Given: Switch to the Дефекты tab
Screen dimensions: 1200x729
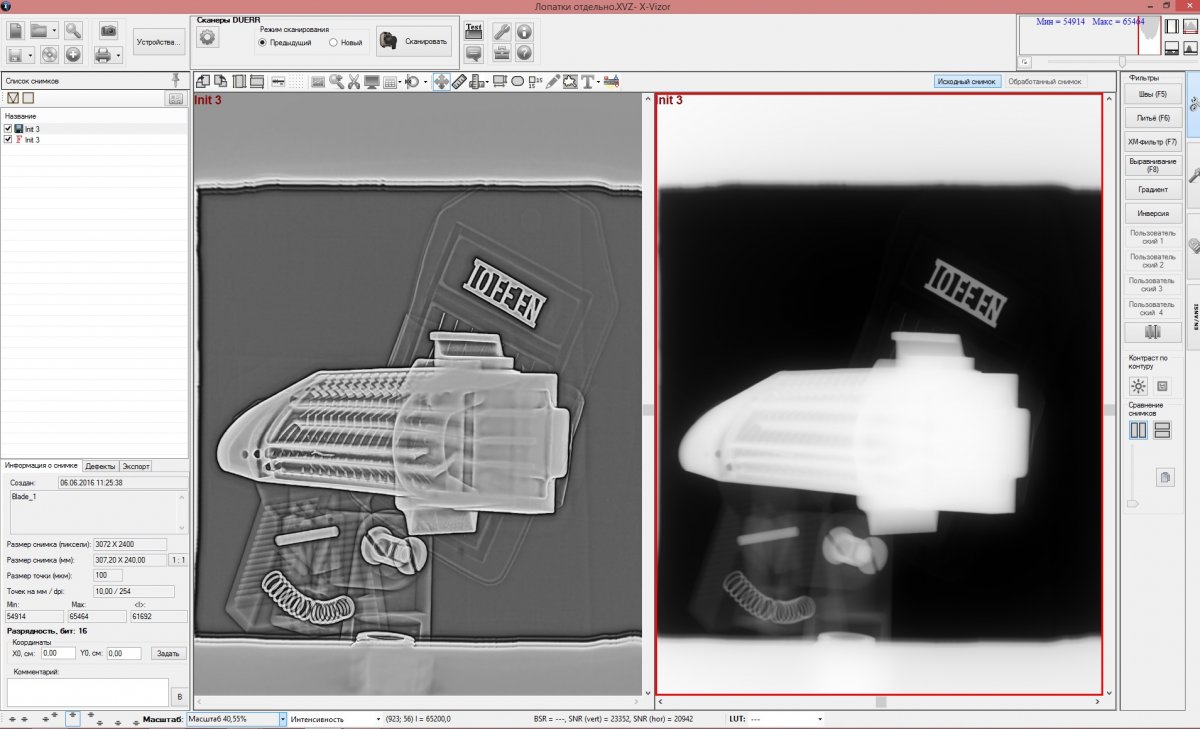Looking at the screenshot, I should coord(100,466).
